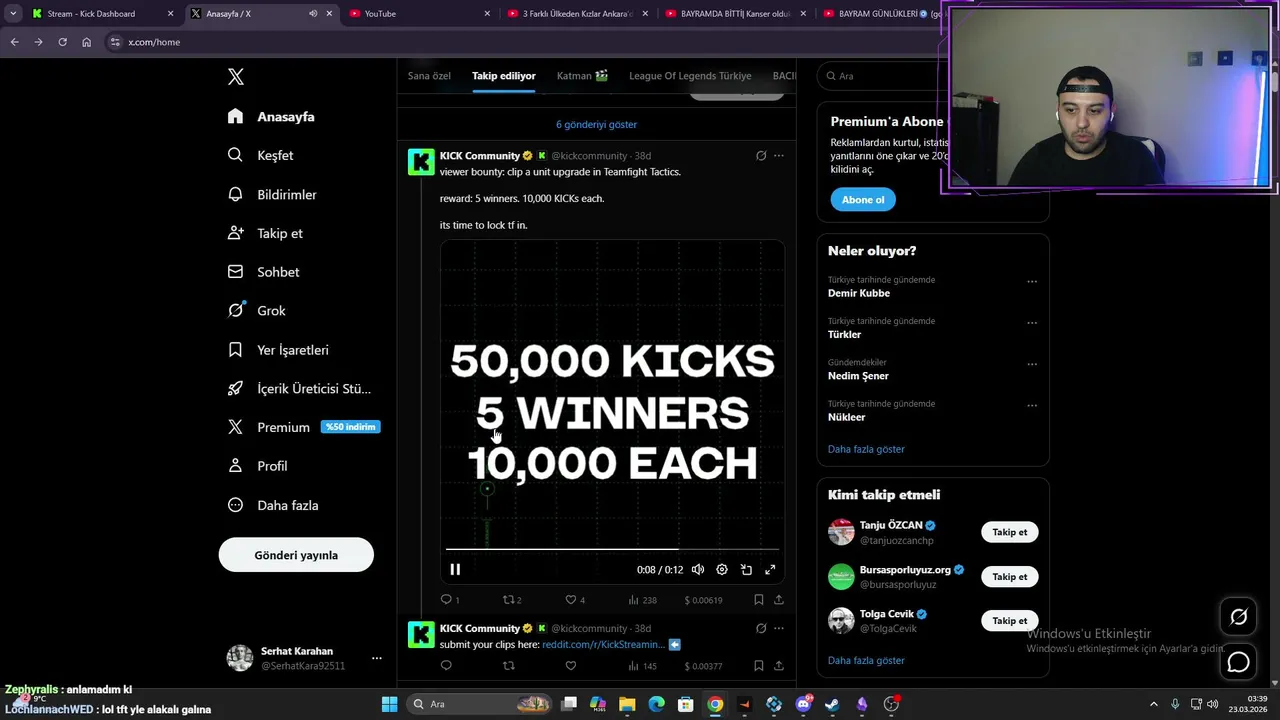1280x720 pixels.
Task: Bookmark the submit your clips post
Action: (758, 666)
